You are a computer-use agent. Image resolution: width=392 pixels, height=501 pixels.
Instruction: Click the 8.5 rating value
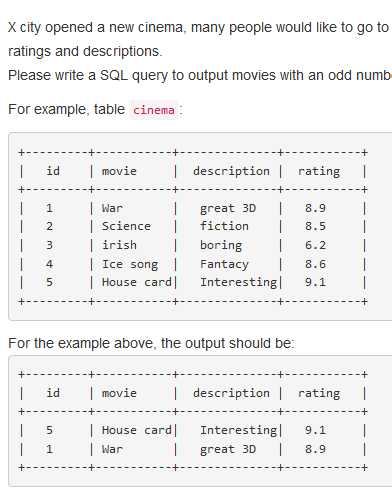pos(315,226)
